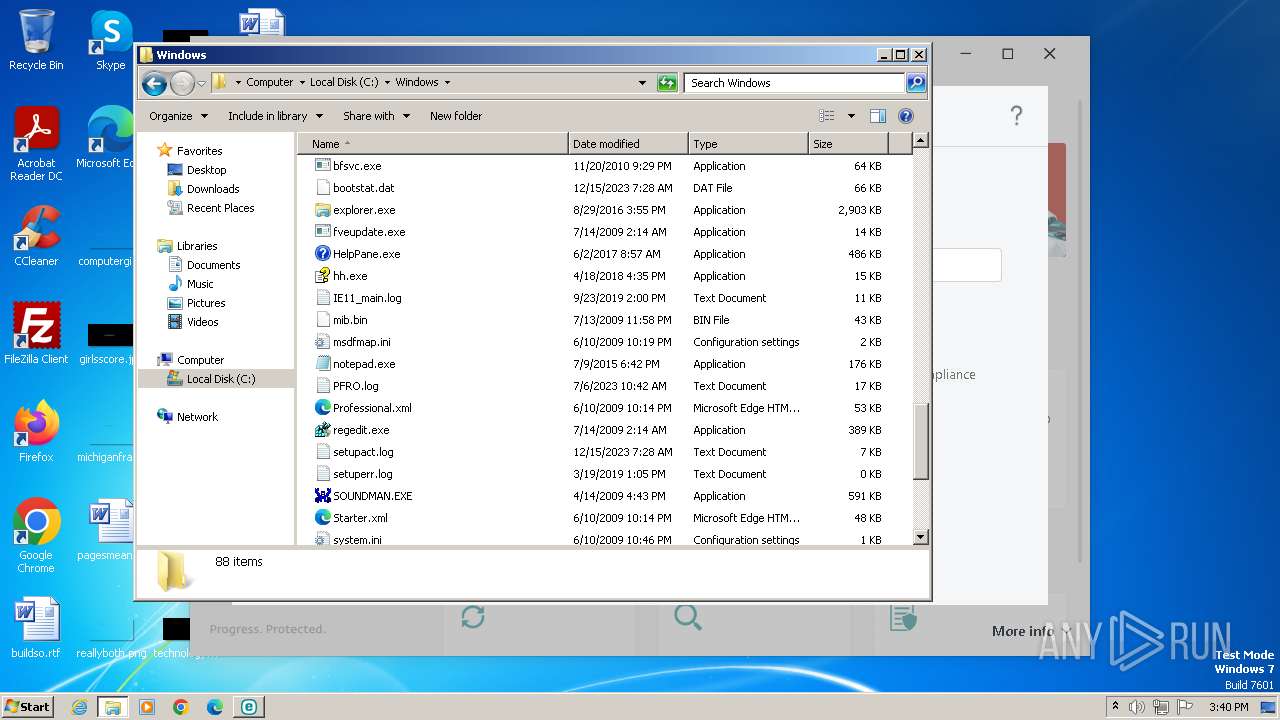Image resolution: width=1280 pixels, height=720 pixels.
Task: Open the Share with menu
Action: tap(376, 116)
